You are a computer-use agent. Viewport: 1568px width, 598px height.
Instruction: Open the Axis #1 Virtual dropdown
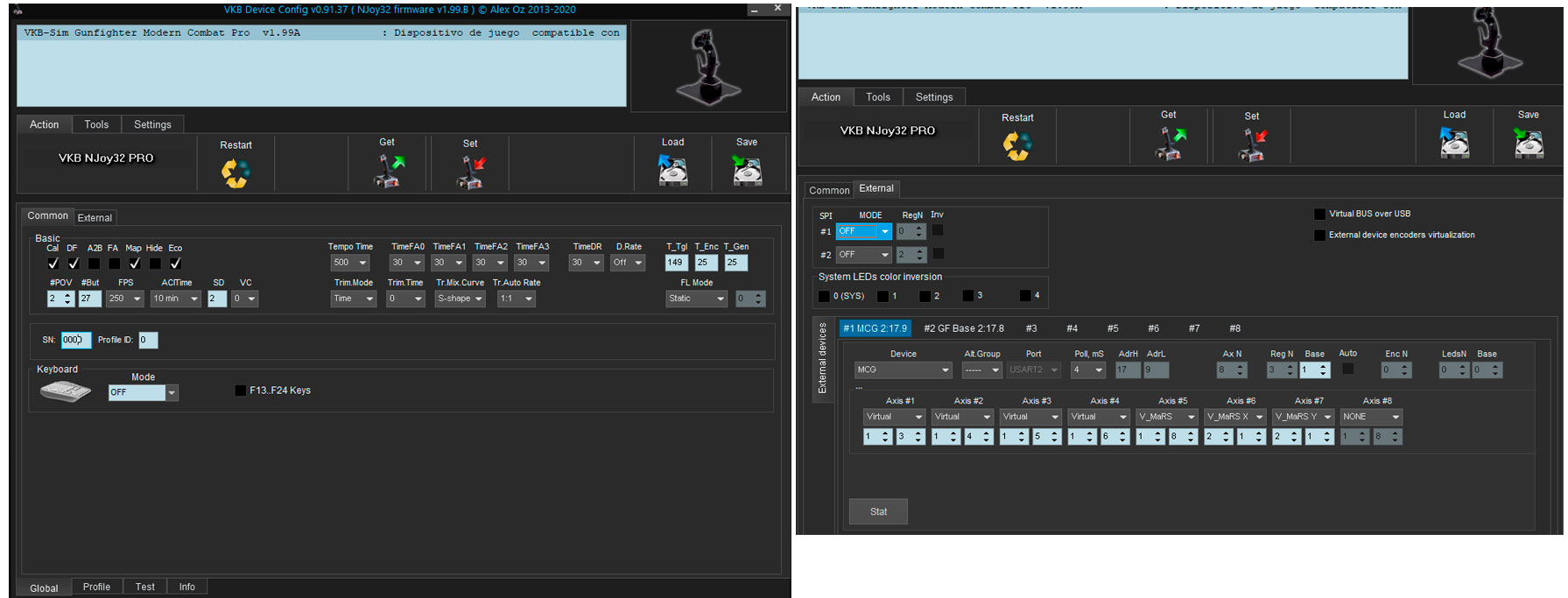(894, 417)
